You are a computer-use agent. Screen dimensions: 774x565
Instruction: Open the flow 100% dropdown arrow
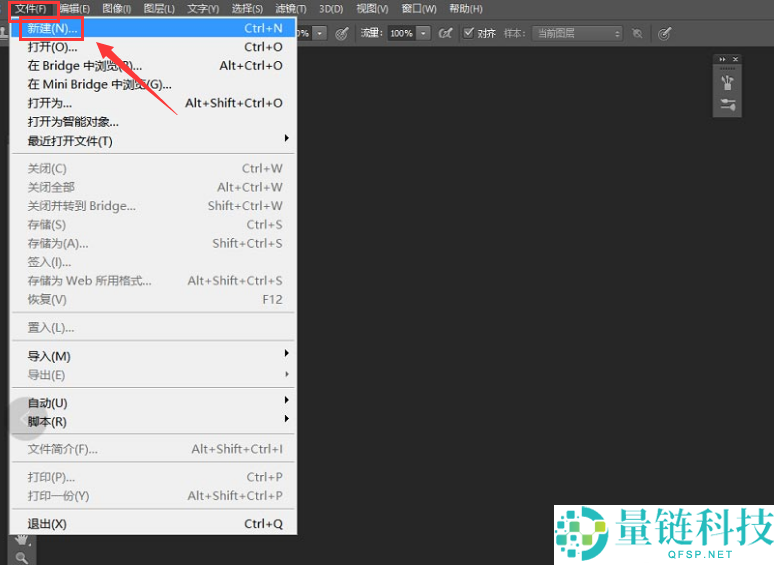coord(424,33)
